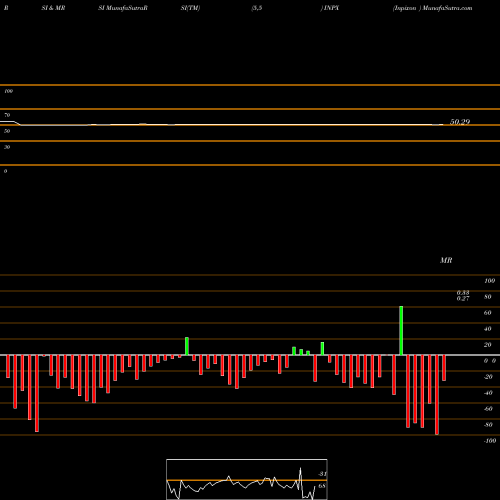Click the RSI axis label 50

coord(7,131)
